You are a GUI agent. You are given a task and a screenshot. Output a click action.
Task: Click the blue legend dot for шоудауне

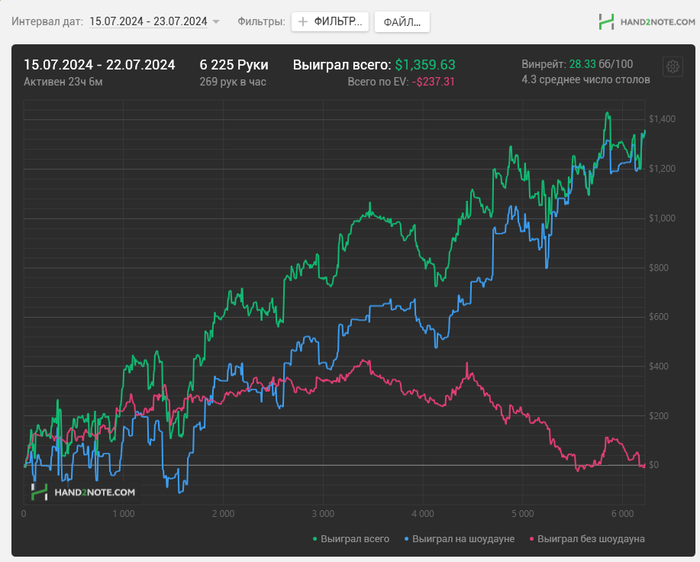click(406, 539)
